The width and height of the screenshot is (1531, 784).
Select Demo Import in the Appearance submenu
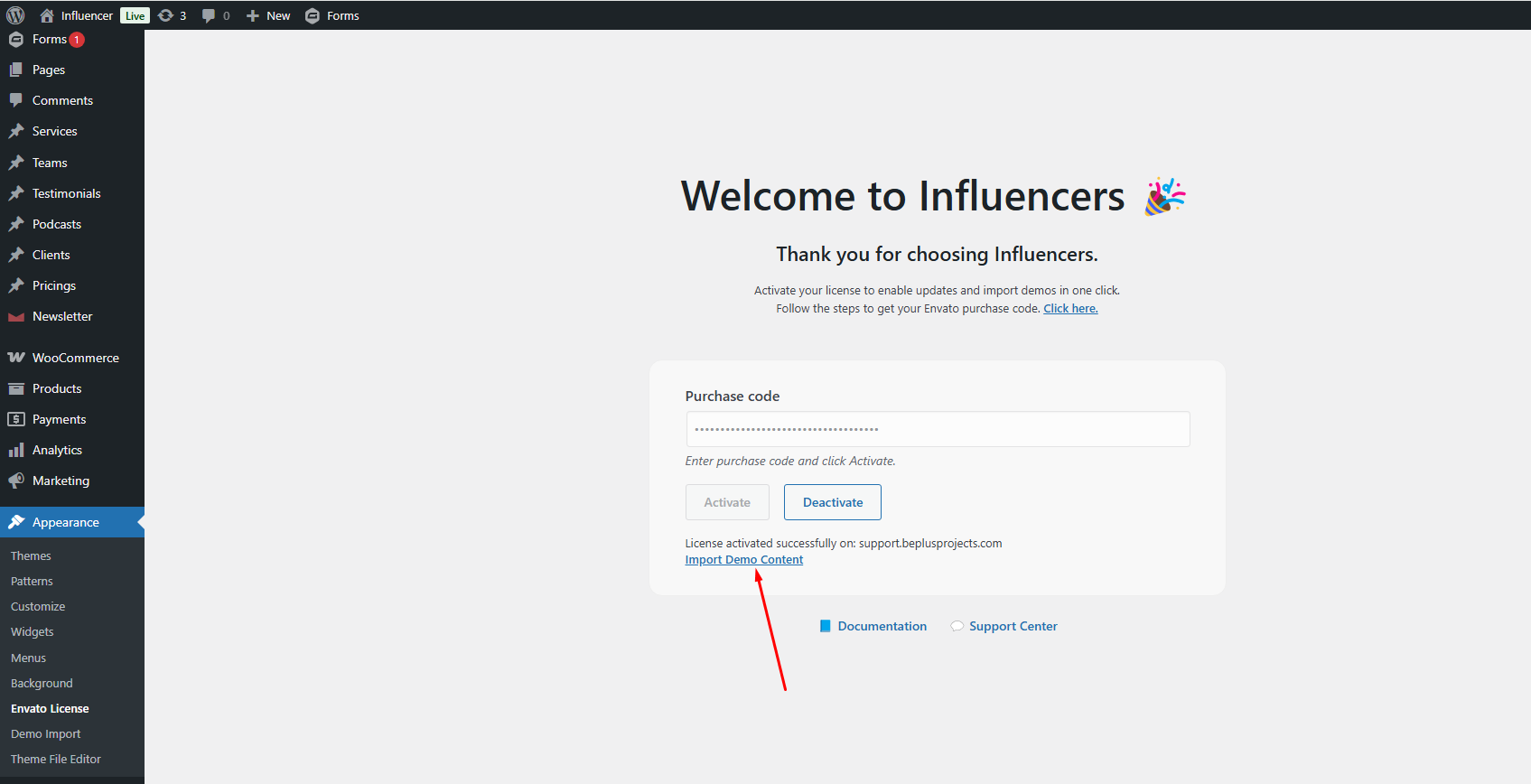click(45, 733)
